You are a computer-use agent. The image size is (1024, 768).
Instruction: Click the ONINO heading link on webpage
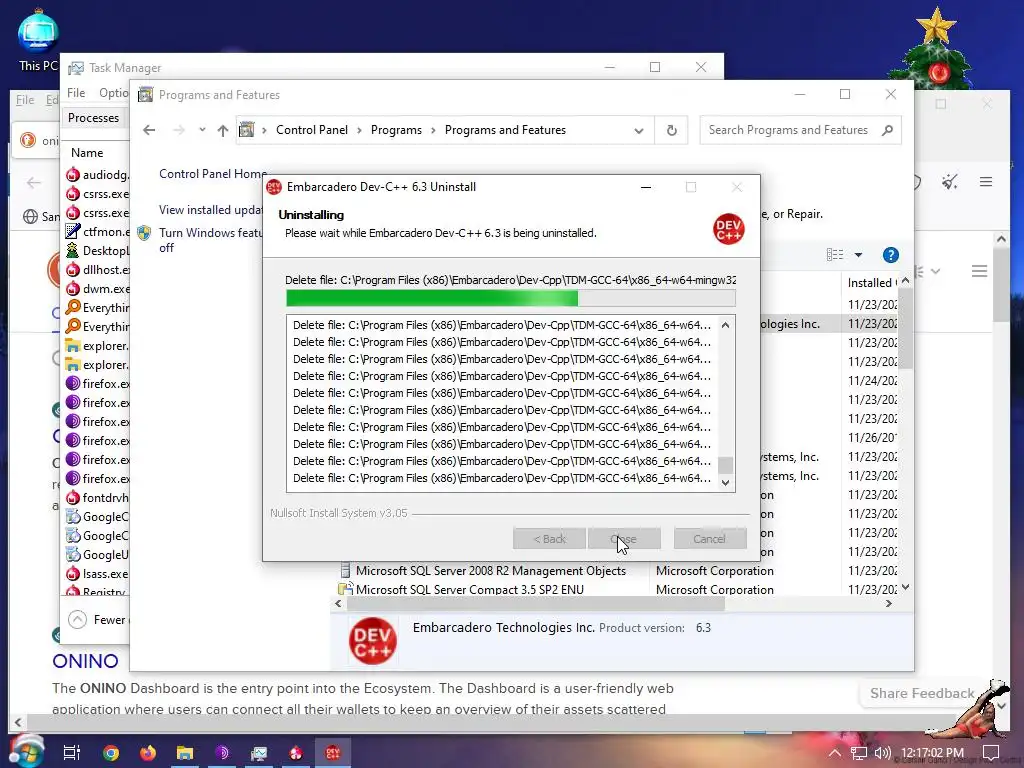(85, 661)
